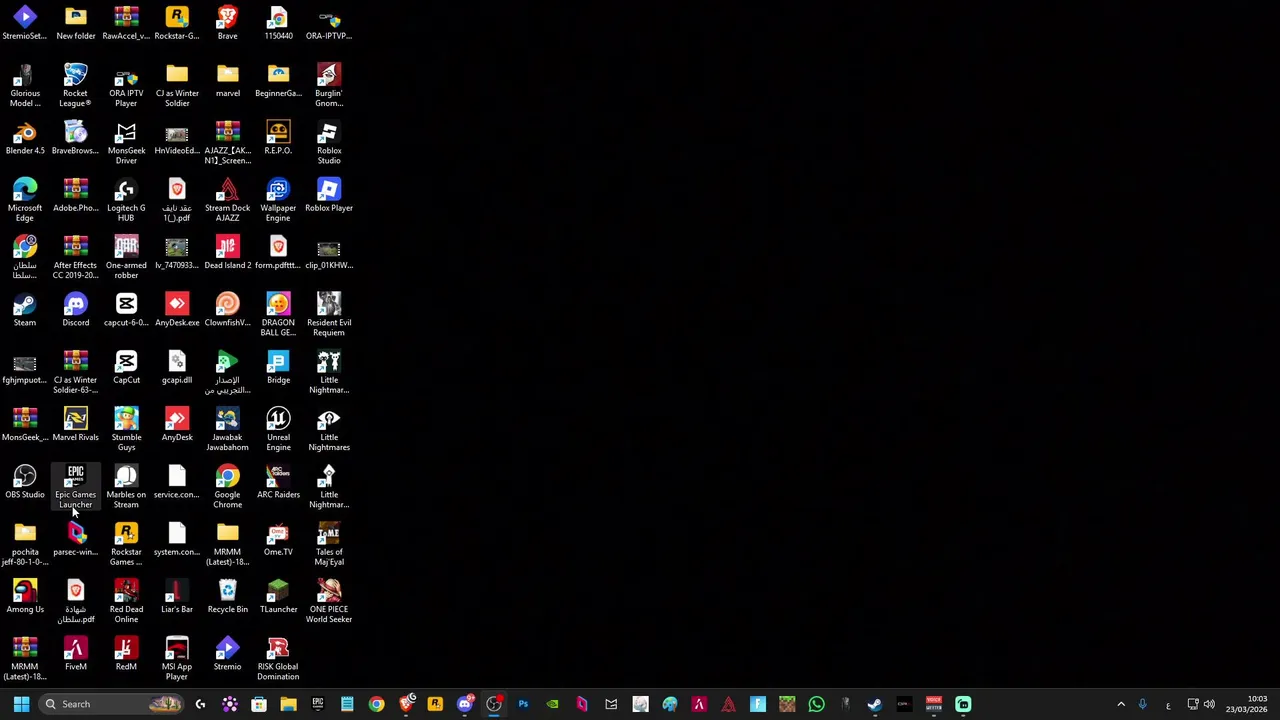The height and width of the screenshot is (720, 1280).
Task: Launch Rocket League from the desktop
Action: [75, 85]
